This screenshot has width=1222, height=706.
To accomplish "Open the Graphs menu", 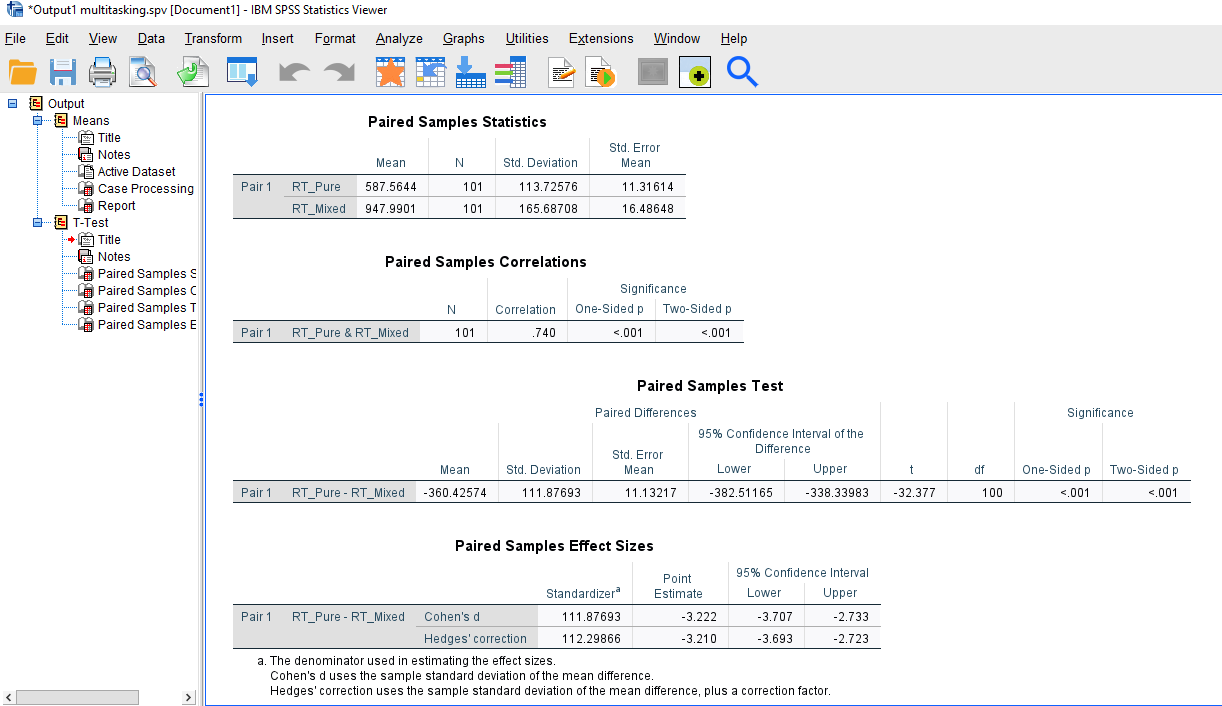I will [464, 38].
